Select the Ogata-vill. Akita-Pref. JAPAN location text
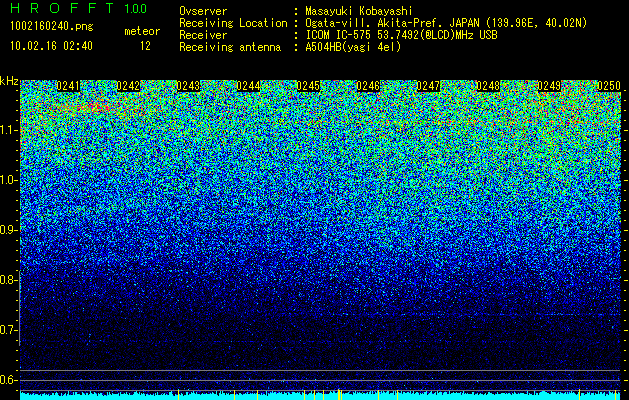Screen dimensions: 629x400 (x=446, y=23)
